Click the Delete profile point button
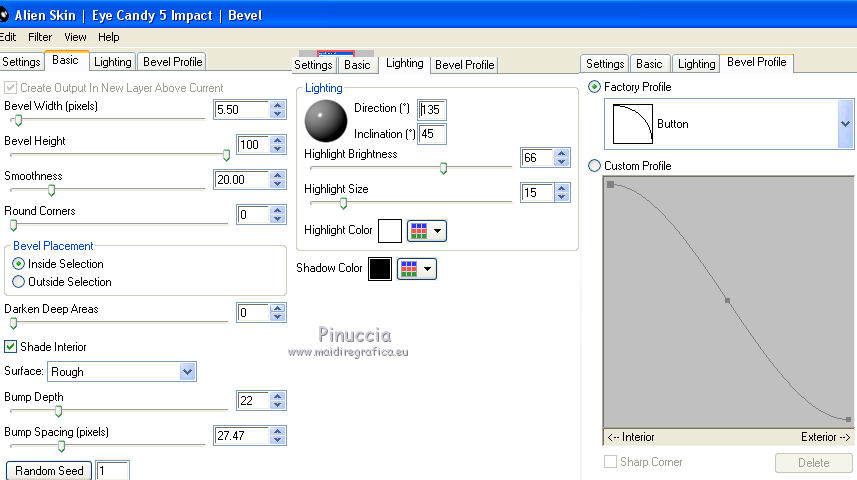 tap(813, 463)
